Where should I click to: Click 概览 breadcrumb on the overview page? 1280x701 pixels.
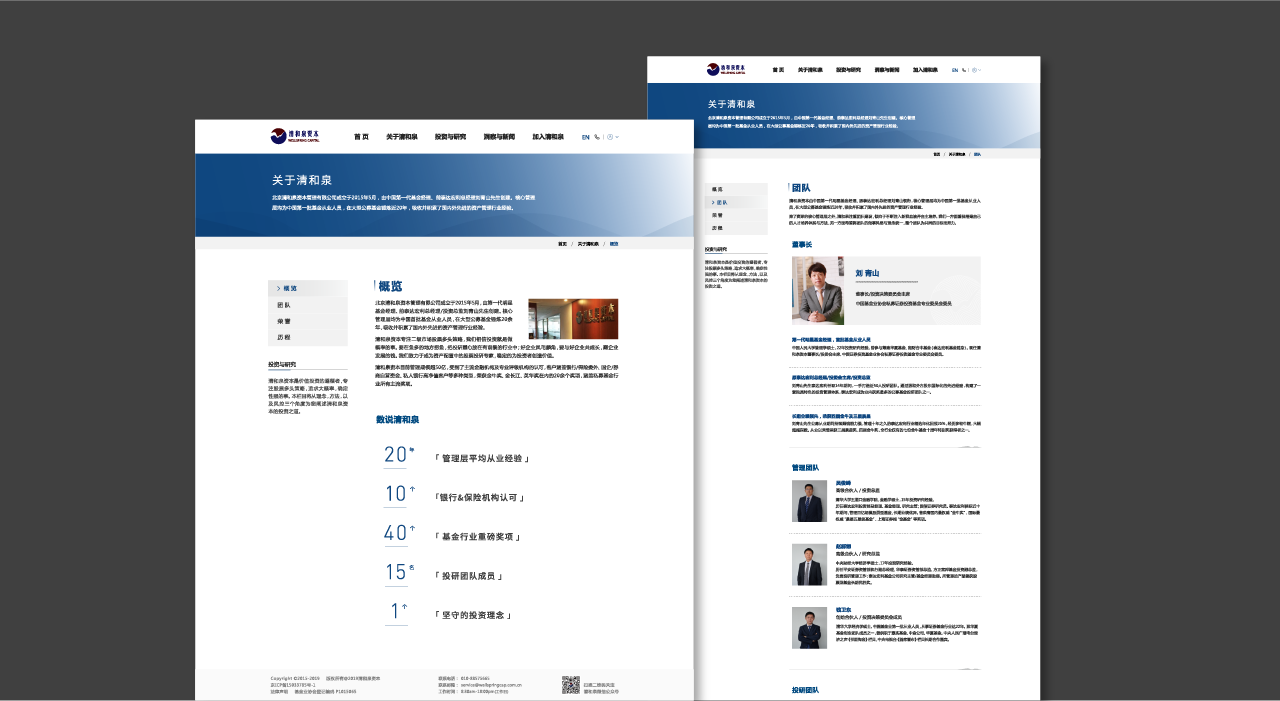[614, 244]
